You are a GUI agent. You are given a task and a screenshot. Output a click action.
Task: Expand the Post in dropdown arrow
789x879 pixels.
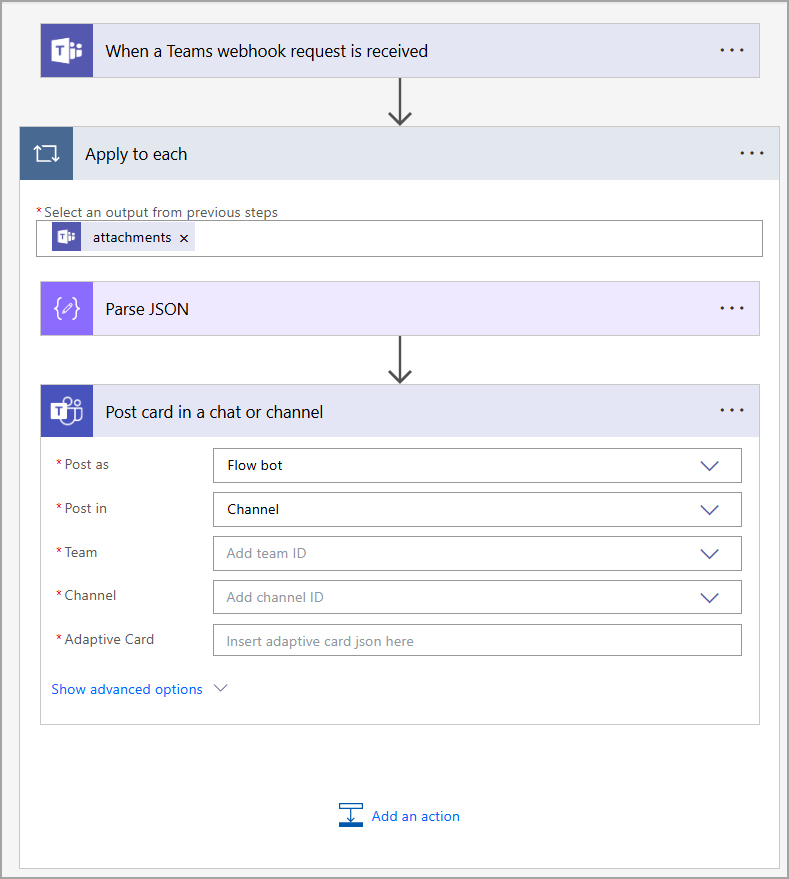709,510
